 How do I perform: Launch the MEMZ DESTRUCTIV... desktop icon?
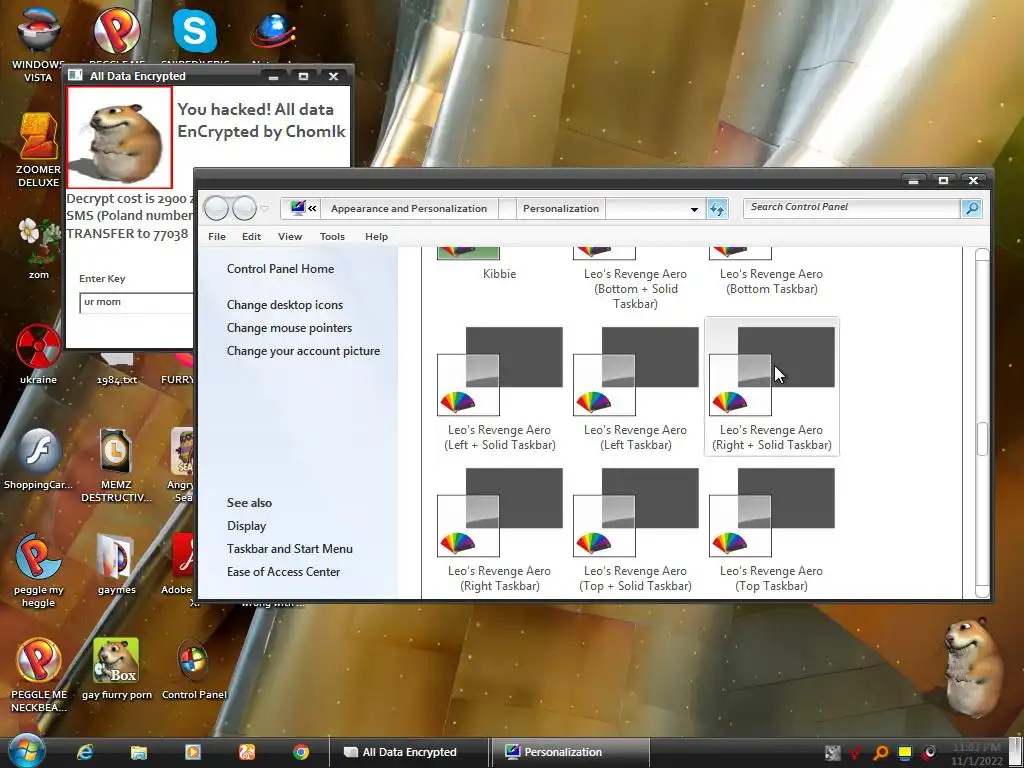[x=116, y=465]
